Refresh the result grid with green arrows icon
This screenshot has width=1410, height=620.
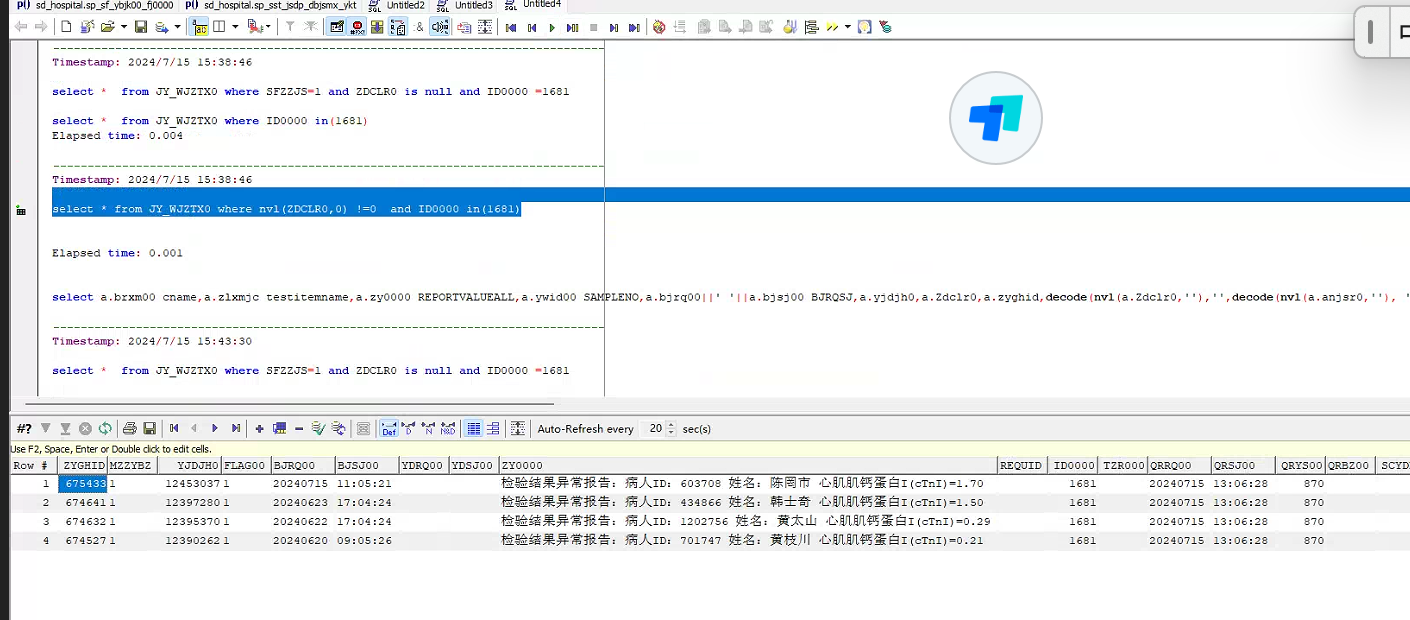[105, 429]
